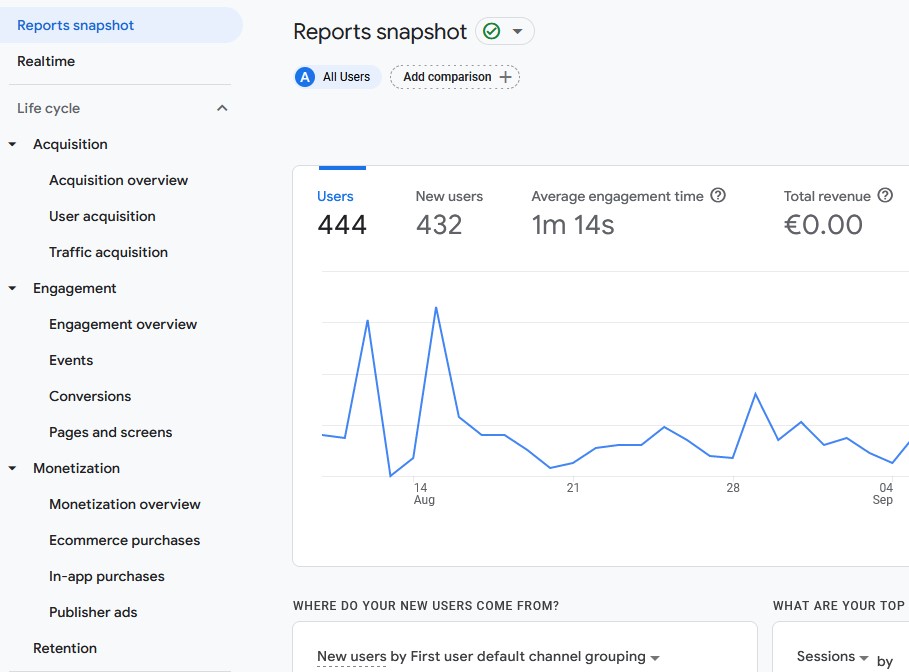
Task: Open the dropdown arrow next to Reports snapshot
Action: (517, 31)
